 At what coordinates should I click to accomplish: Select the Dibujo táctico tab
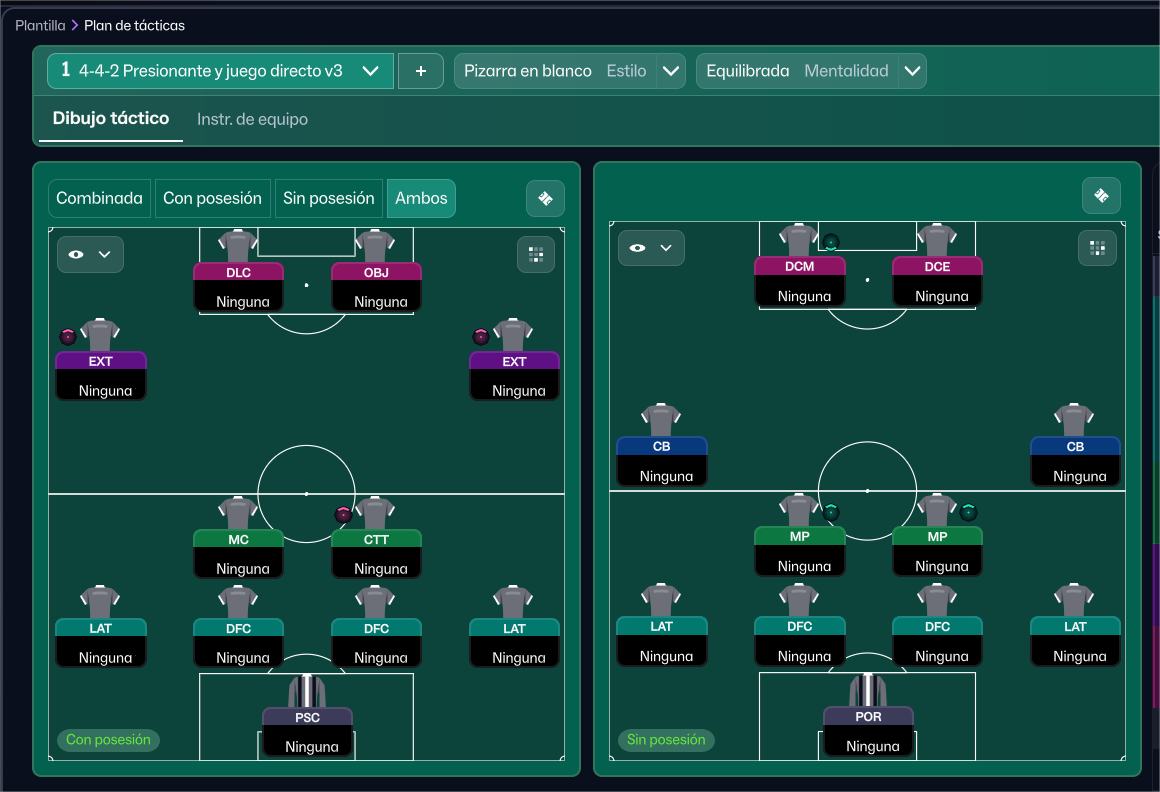111,118
